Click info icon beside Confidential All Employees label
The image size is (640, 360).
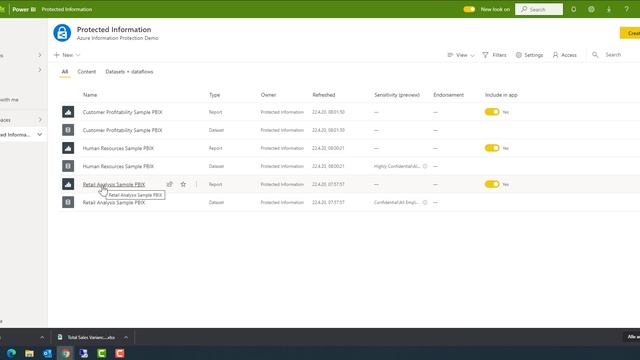(425, 202)
